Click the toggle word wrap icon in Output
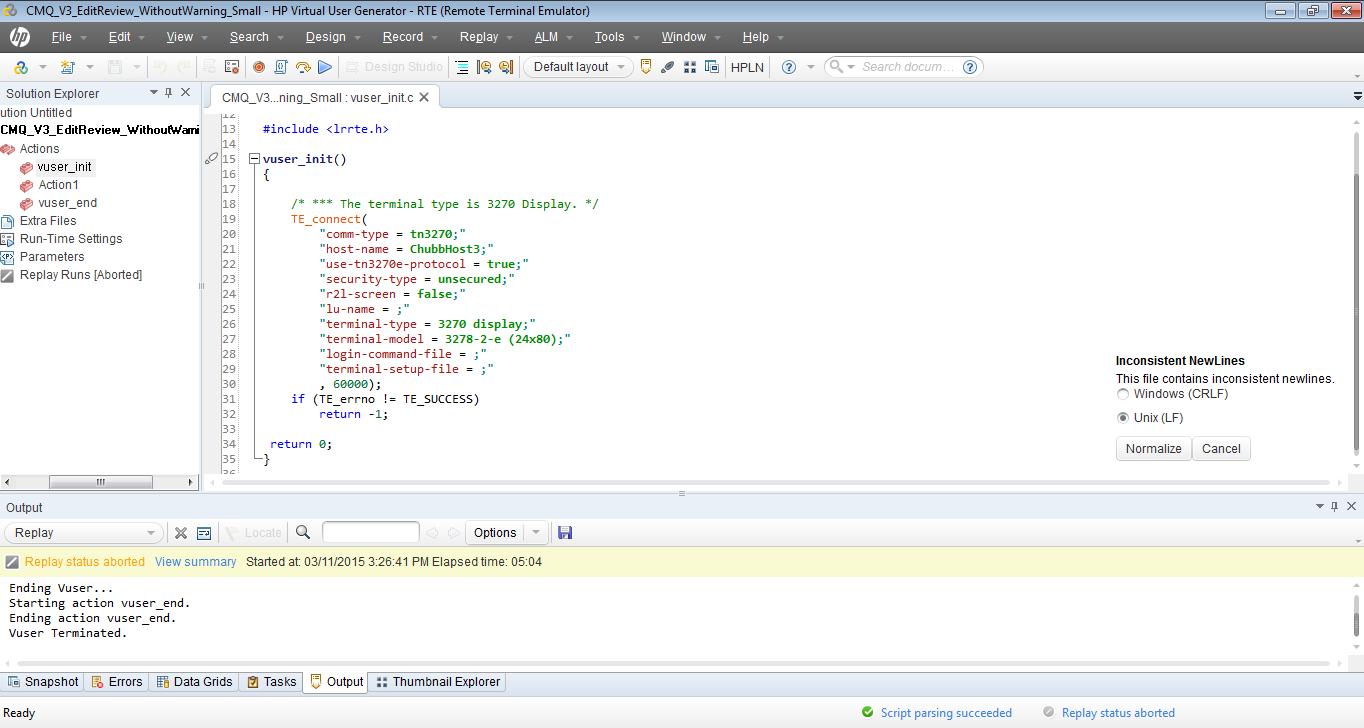Screen dimensions: 1364x728 (x=204, y=533)
